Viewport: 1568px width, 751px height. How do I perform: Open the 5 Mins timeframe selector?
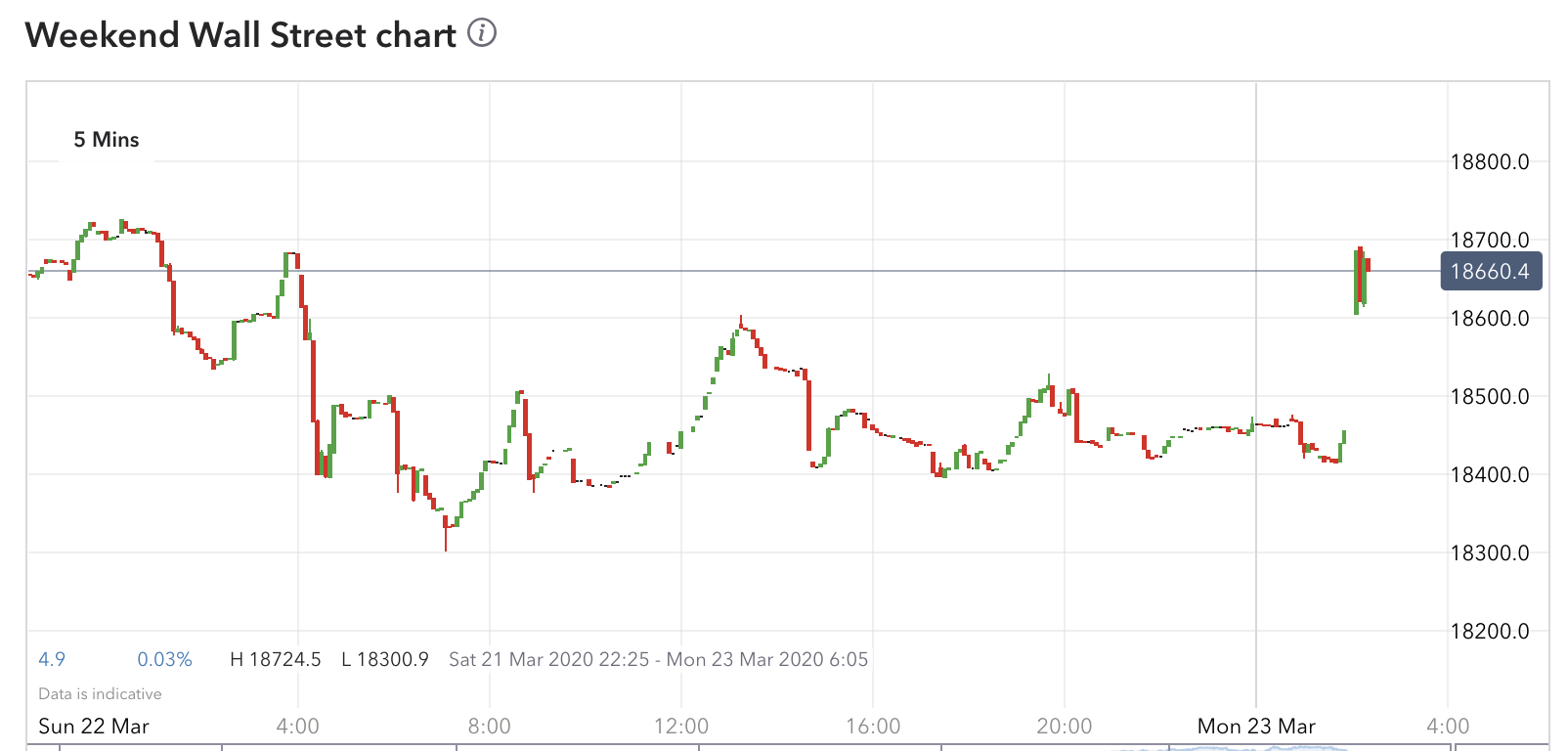(x=107, y=140)
